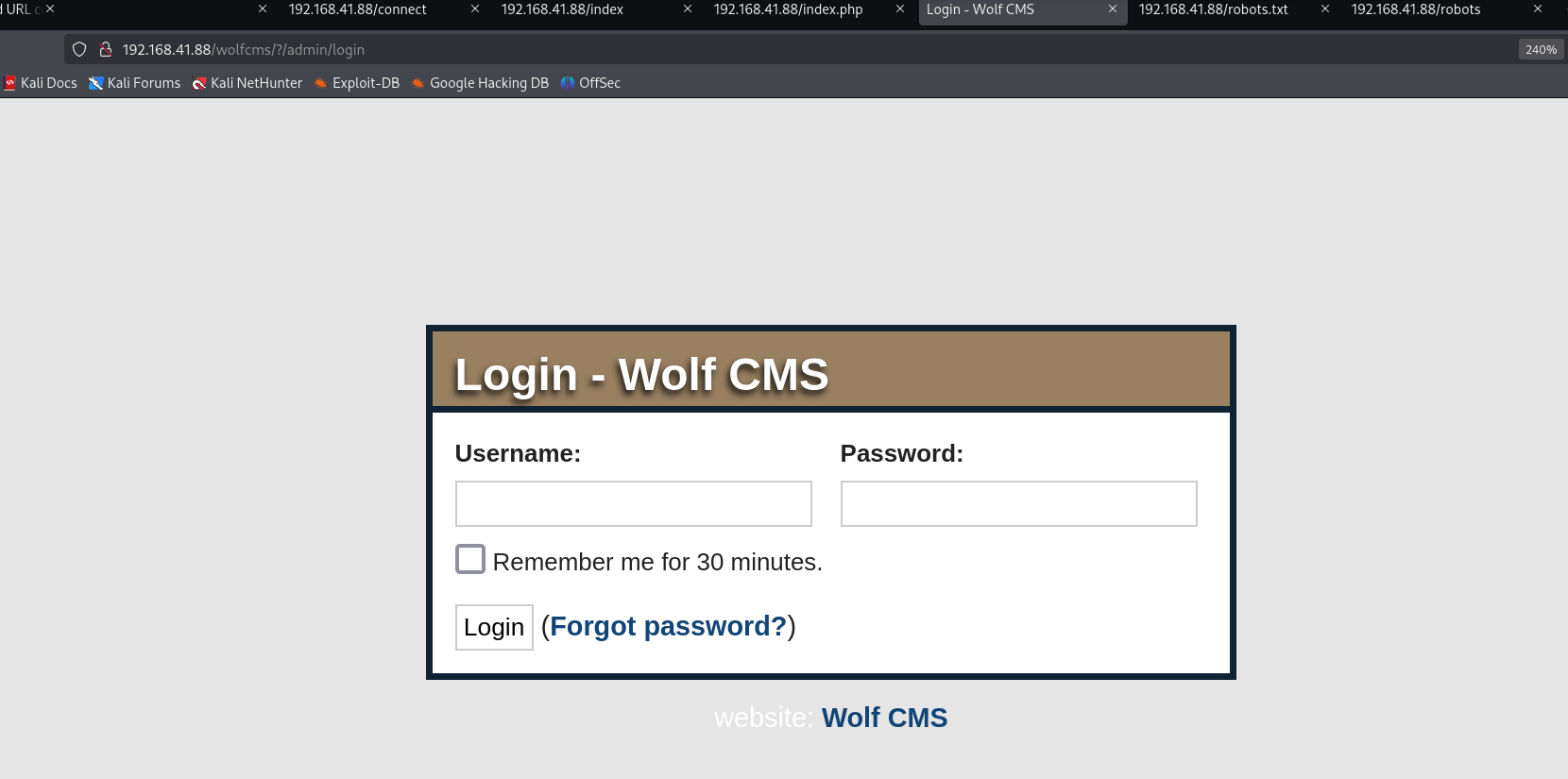The image size is (1568, 779).
Task: Click the address bar URL text
Action: [x=243, y=49]
